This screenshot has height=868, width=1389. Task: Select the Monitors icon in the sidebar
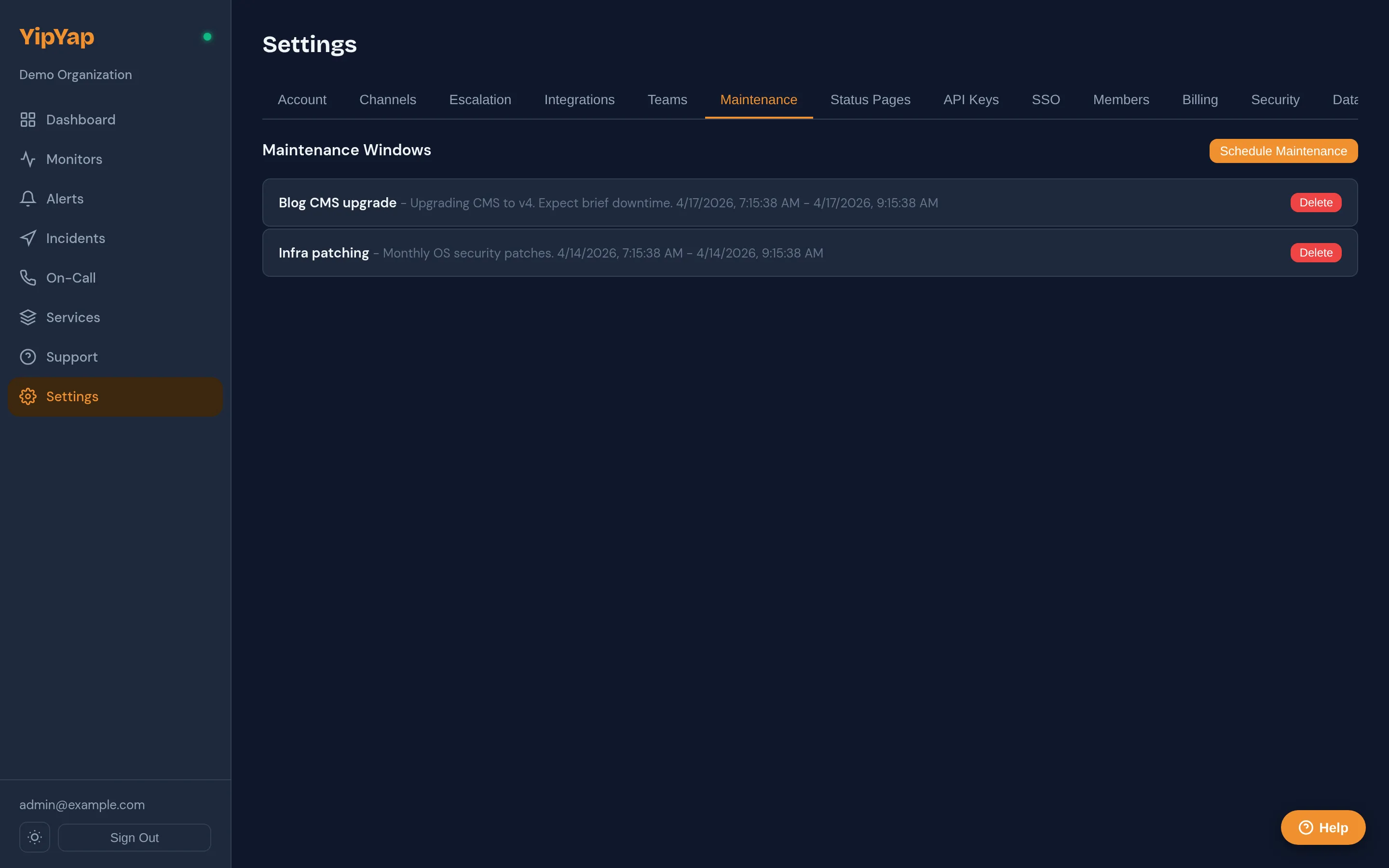tap(28, 159)
